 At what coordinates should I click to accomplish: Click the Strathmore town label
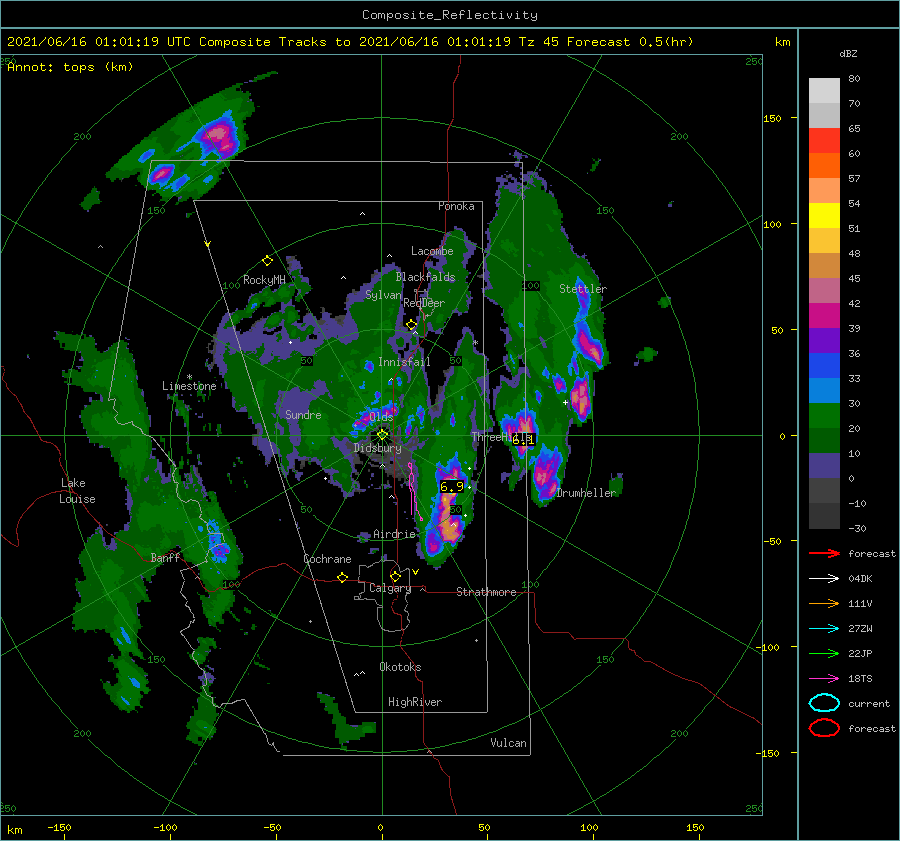click(486, 592)
